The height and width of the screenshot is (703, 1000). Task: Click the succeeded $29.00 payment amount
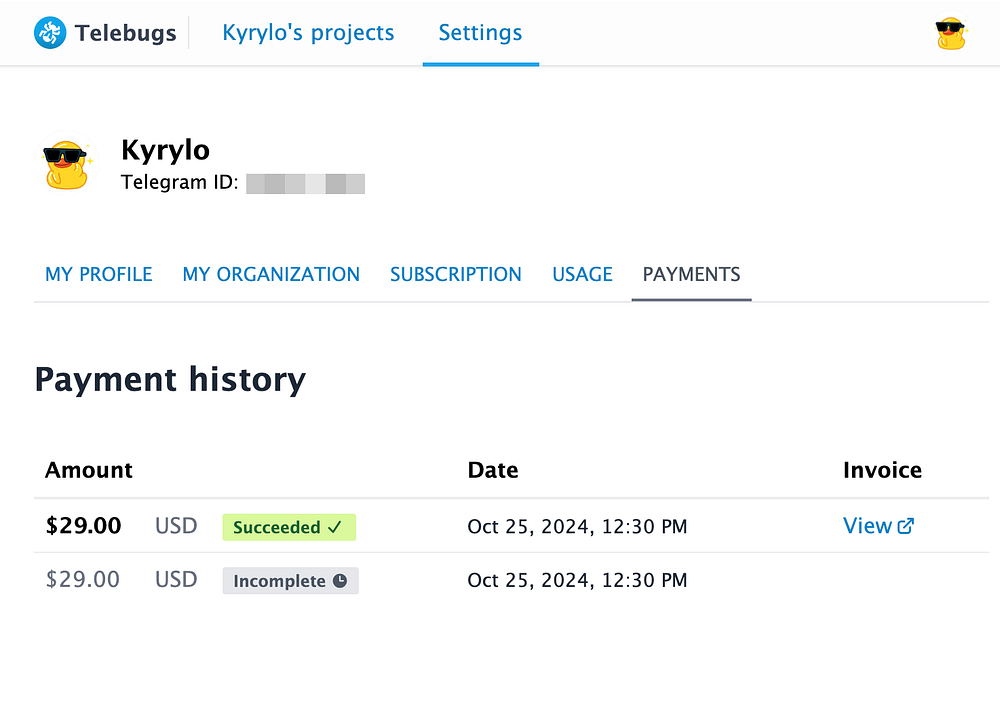pos(84,526)
